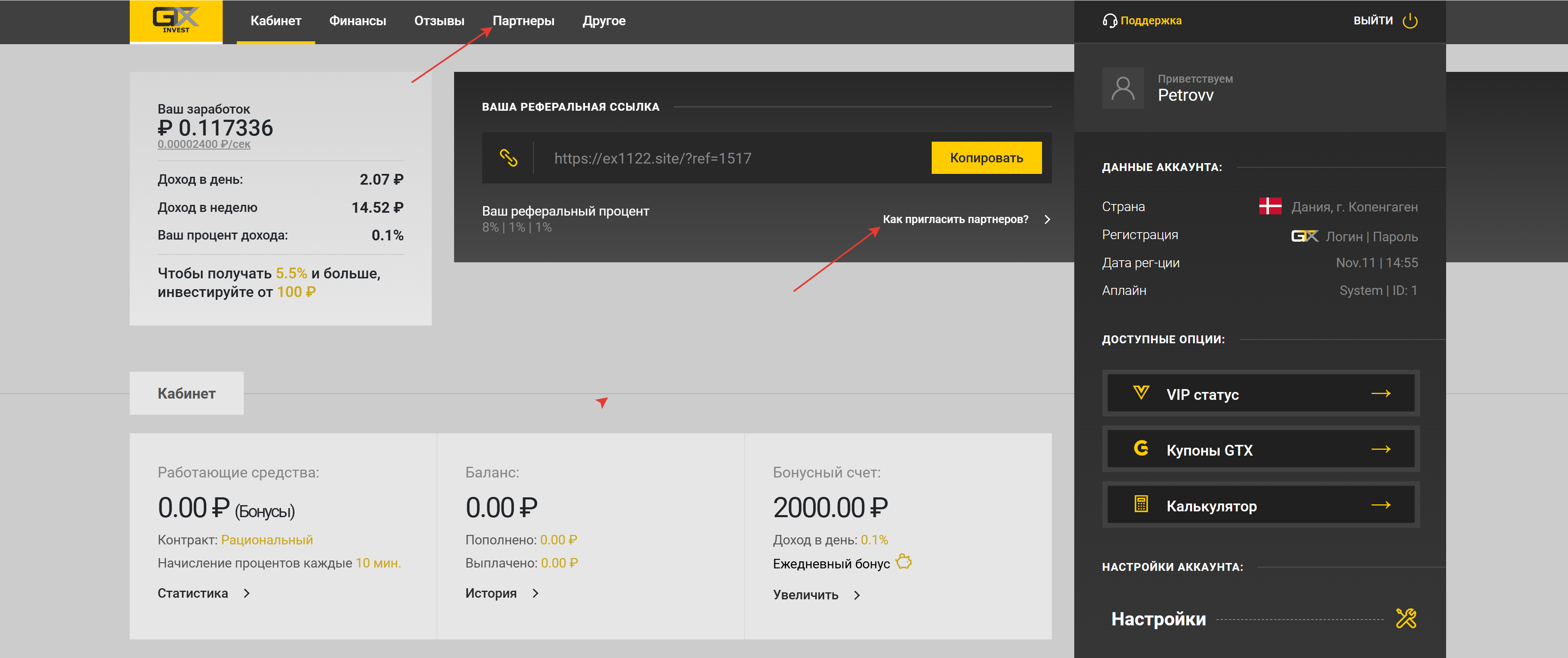The width and height of the screenshot is (1568, 658).
Task: Click ВЫЙТИ to log out
Action: [1373, 21]
